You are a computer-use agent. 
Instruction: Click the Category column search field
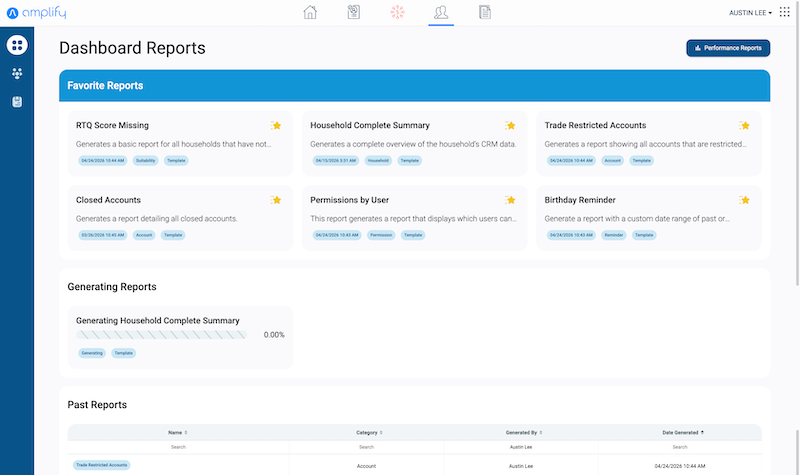366,447
